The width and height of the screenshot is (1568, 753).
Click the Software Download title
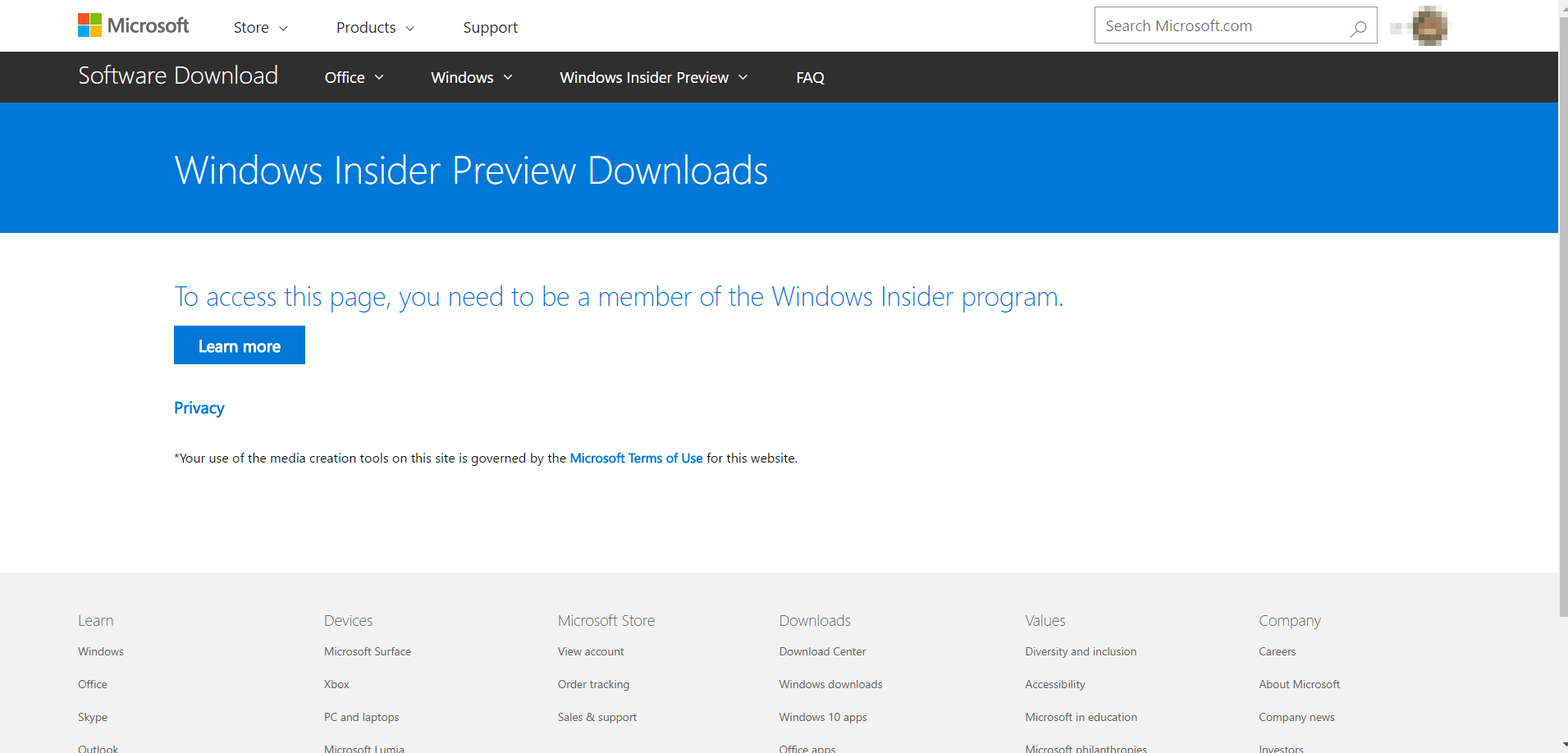[x=178, y=75]
